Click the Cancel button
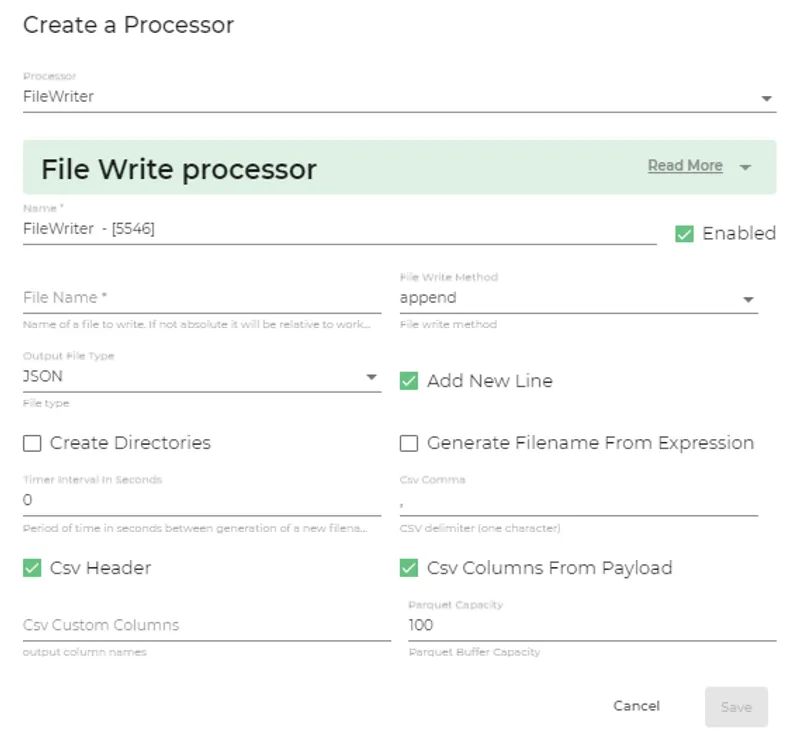800x742 pixels. click(x=636, y=706)
